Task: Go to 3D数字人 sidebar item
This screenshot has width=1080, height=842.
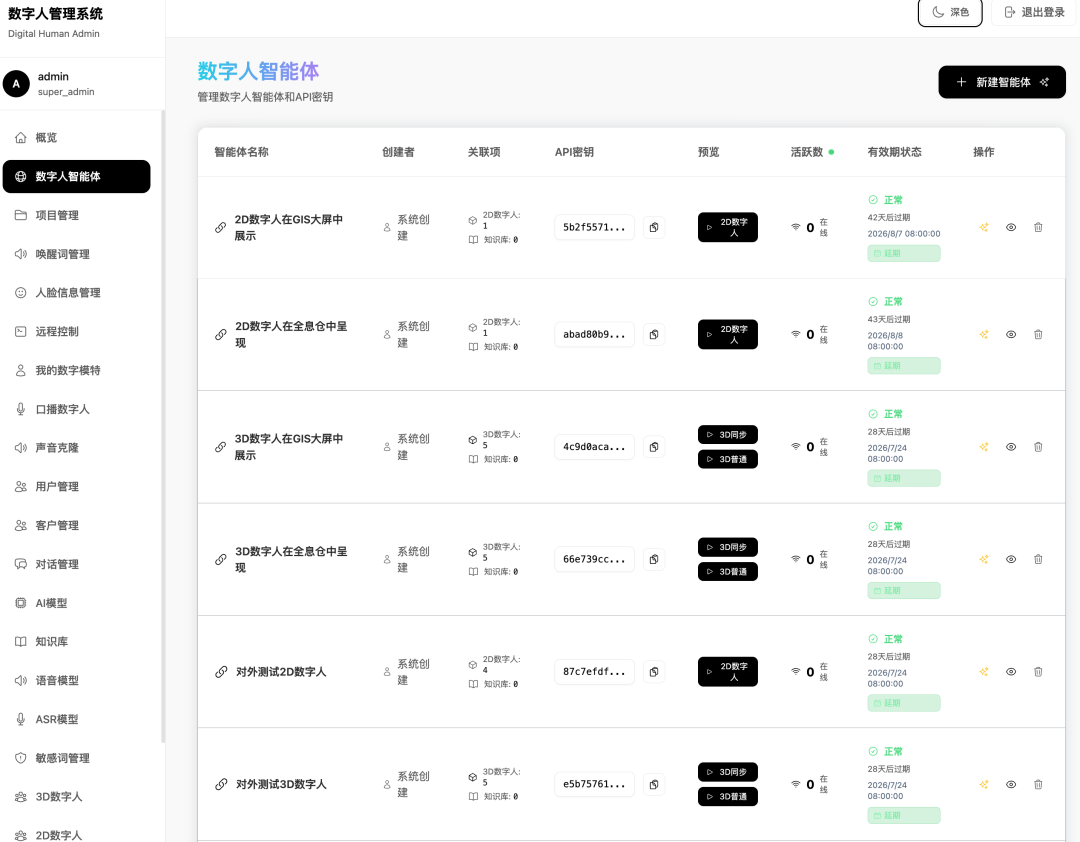Action: (76, 797)
